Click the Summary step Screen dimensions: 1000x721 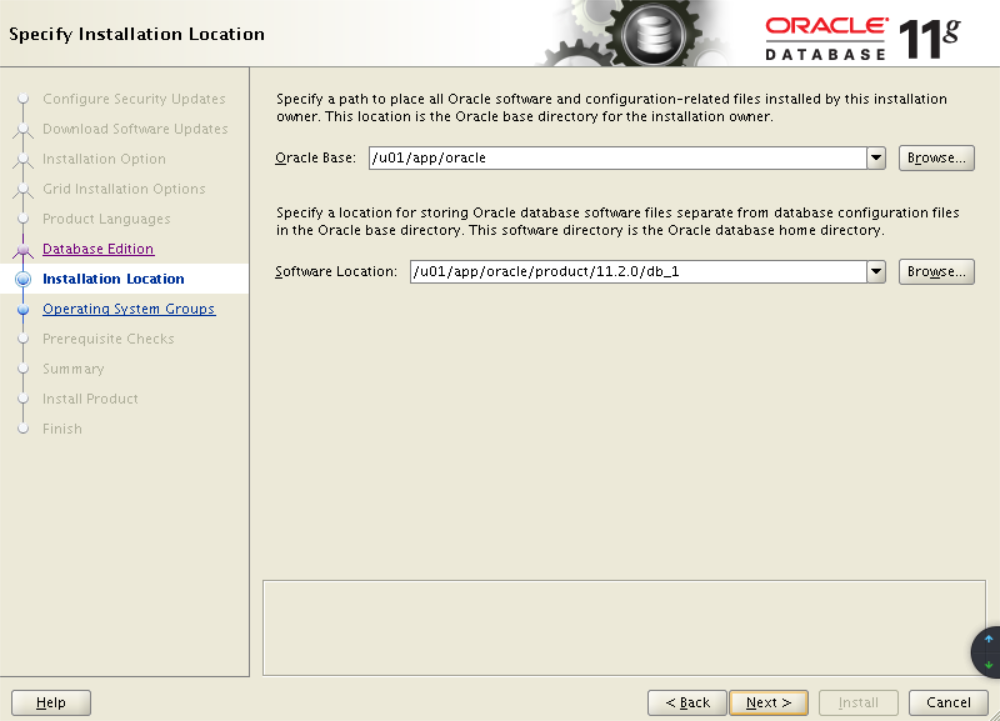coord(73,368)
